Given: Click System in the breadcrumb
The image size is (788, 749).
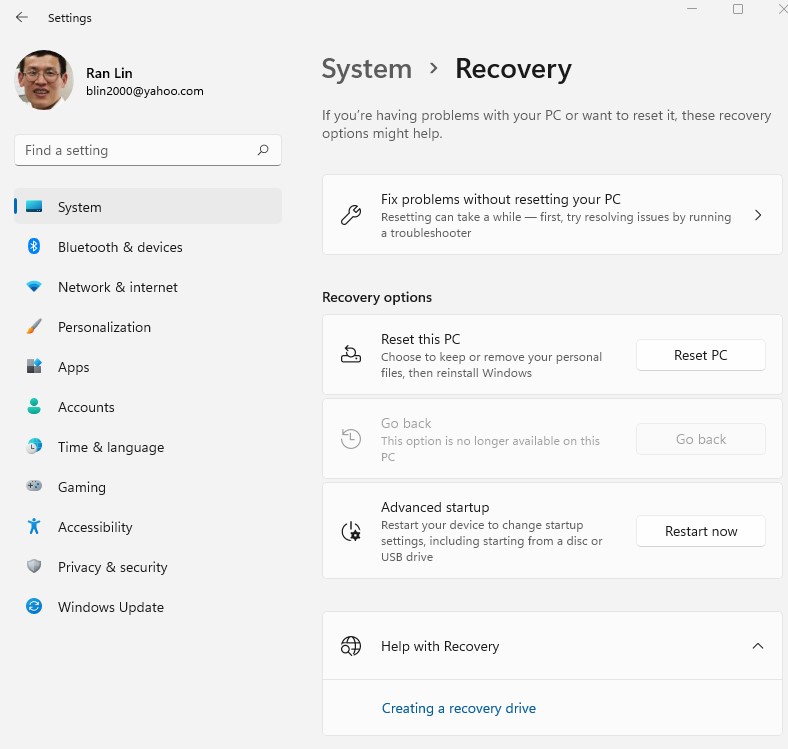Looking at the screenshot, I should click(x=366, y=69).
